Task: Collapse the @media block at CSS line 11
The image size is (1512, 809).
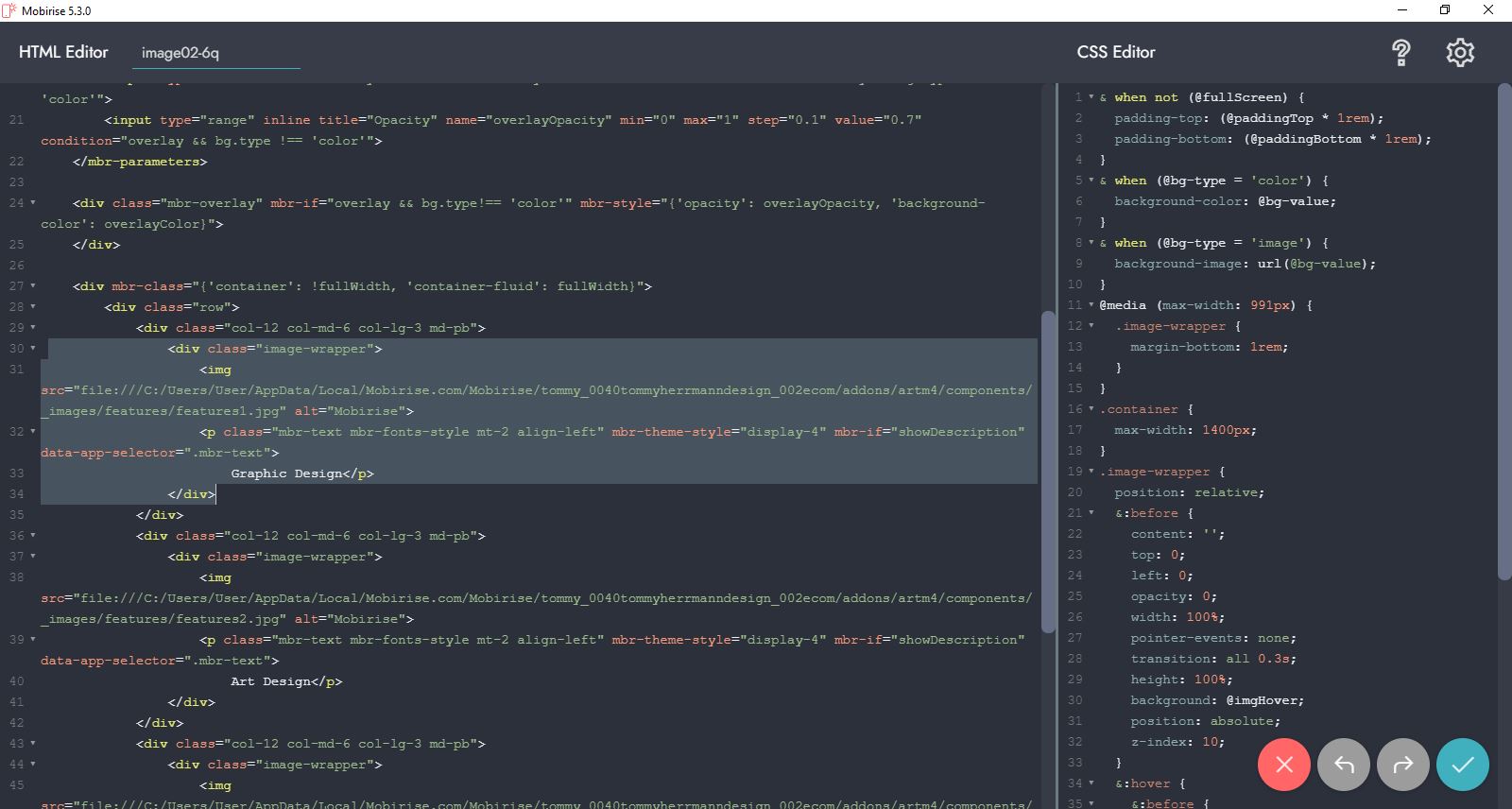Action: coord(1091,305)
